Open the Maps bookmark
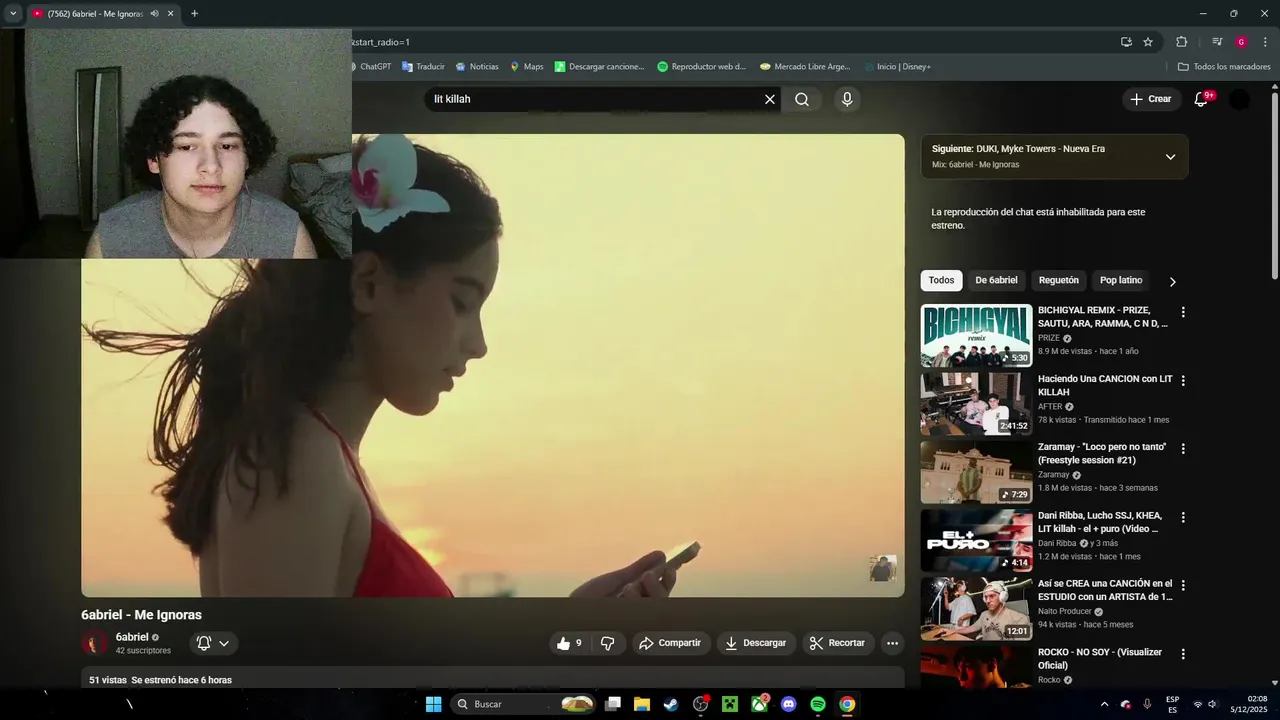The image size is (1280, 720). [527, 67]
